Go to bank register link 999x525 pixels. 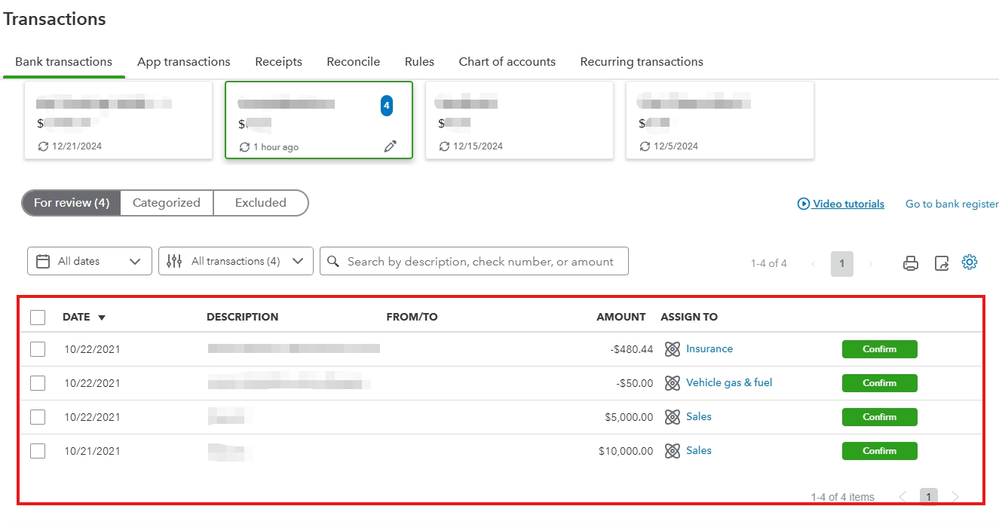coord(951,204)
